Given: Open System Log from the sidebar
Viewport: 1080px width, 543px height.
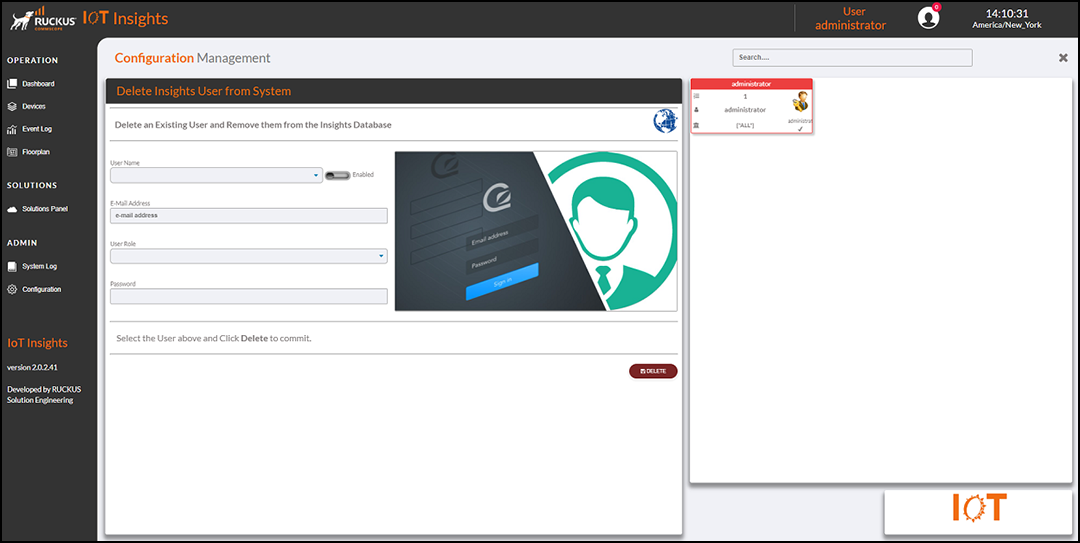Looking at the screenshot, I should 39,267.
